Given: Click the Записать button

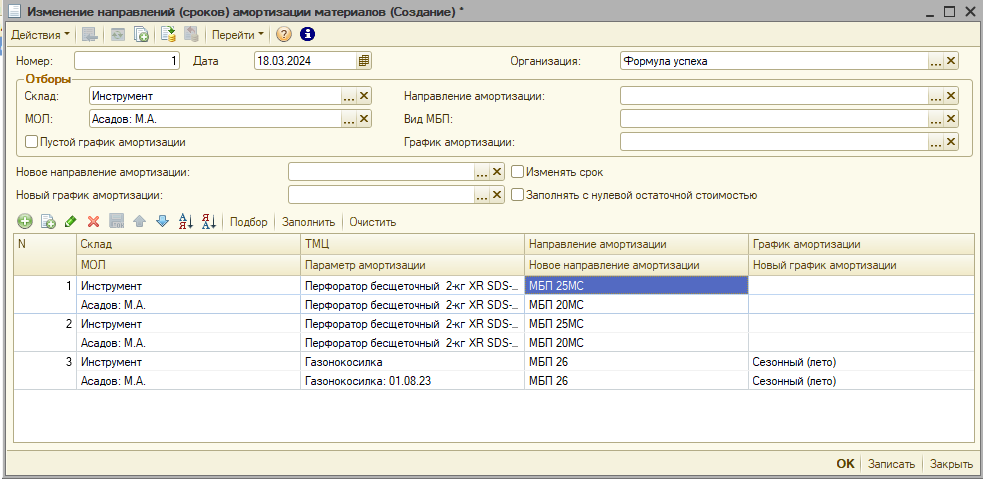Looking at the screenshot, I should pos(891,464).
